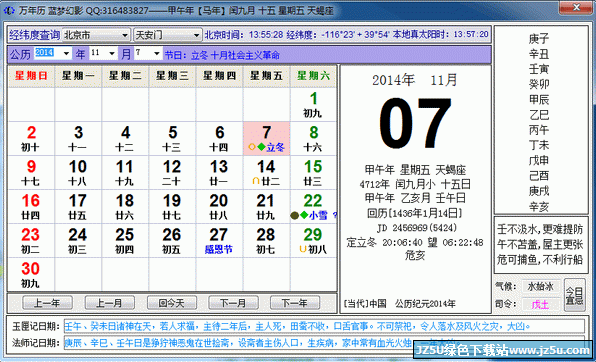Click the 星期六 column header
The height and width of the screenshot is (362, 596).
click(313, 76)
